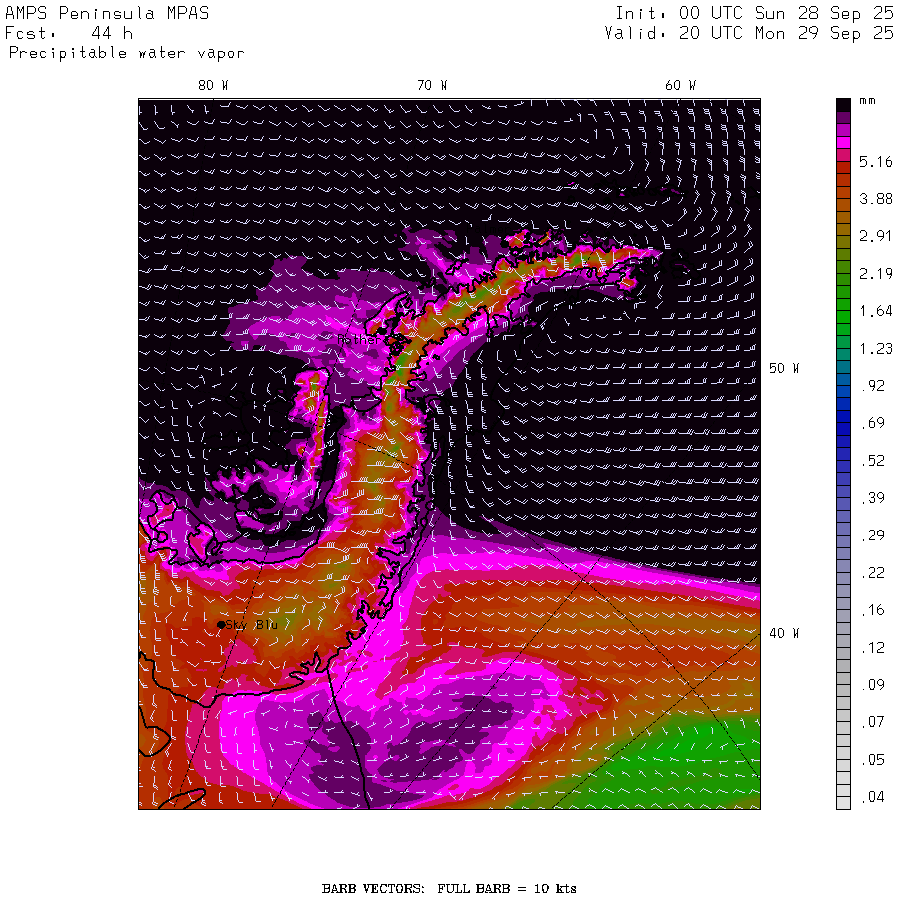Click the .07 colorbar value
Screen dimensions: 900x900
tap(873, 721)
